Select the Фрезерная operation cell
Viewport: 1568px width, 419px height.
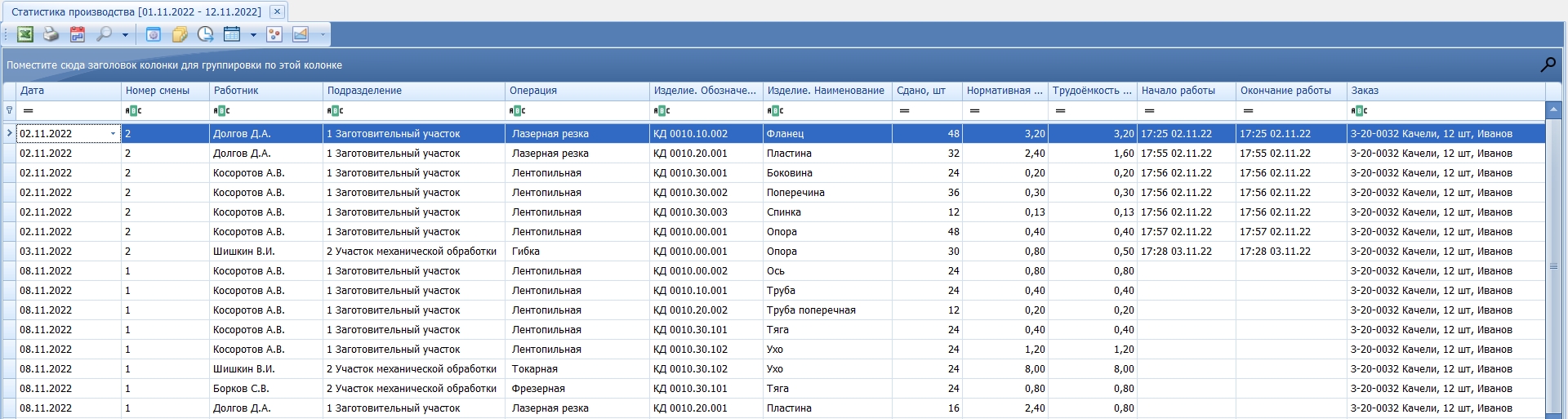pos(577,388)
